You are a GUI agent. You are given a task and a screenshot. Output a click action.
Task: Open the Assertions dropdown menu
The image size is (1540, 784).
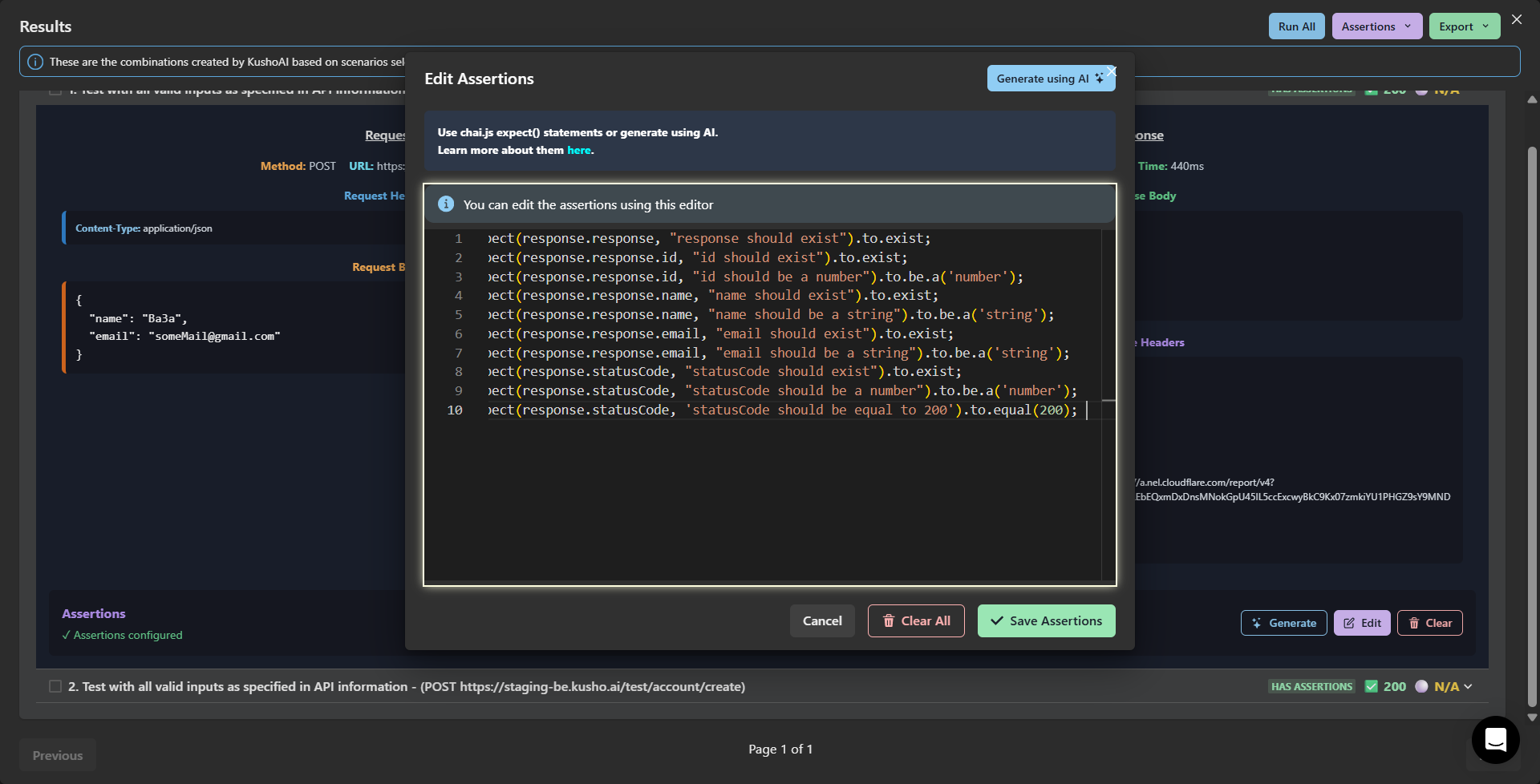point(1376,26)
